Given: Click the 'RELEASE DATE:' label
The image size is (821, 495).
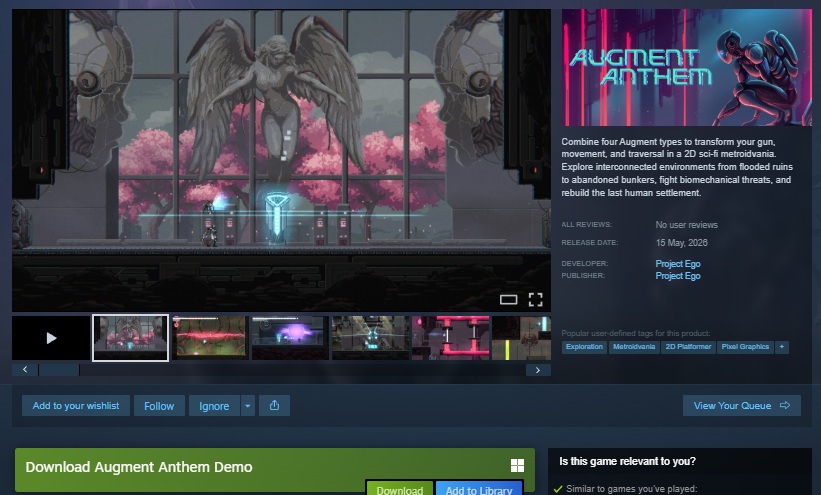Looking at the screenshot, I should (x=590, y=243).
